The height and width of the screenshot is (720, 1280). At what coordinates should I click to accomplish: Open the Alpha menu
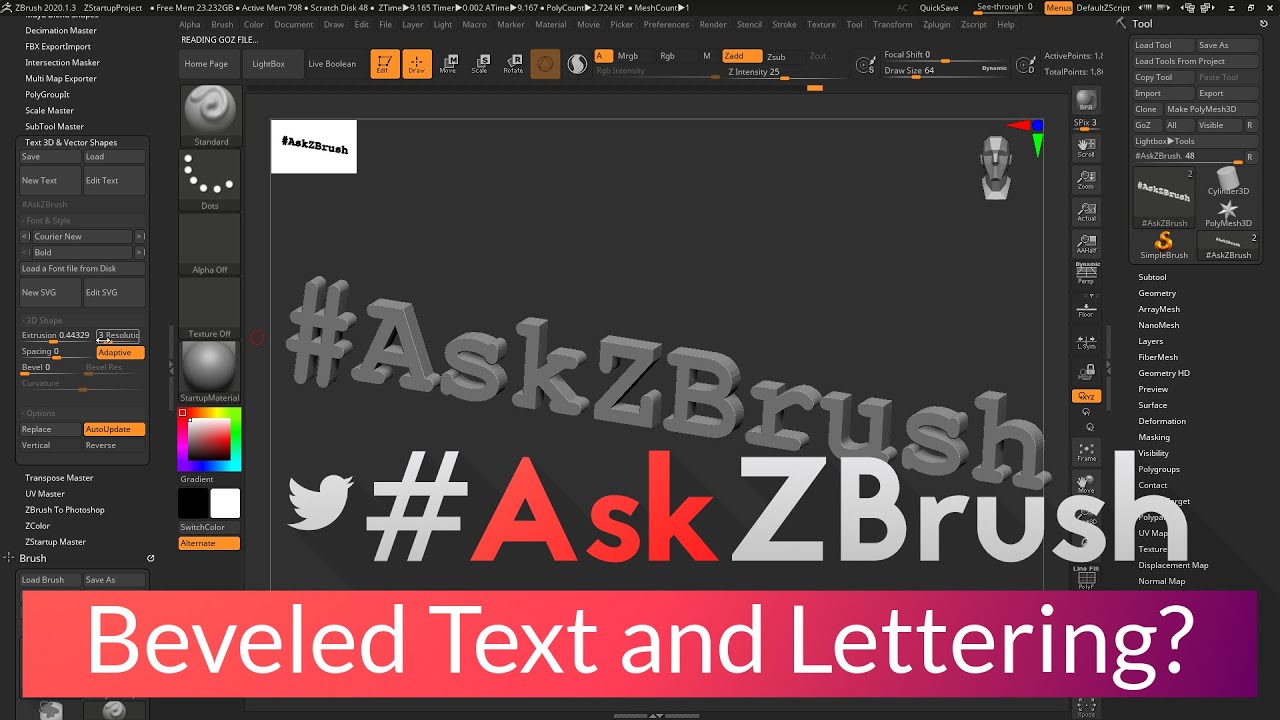pyautogui.click(x=190, y=24)
